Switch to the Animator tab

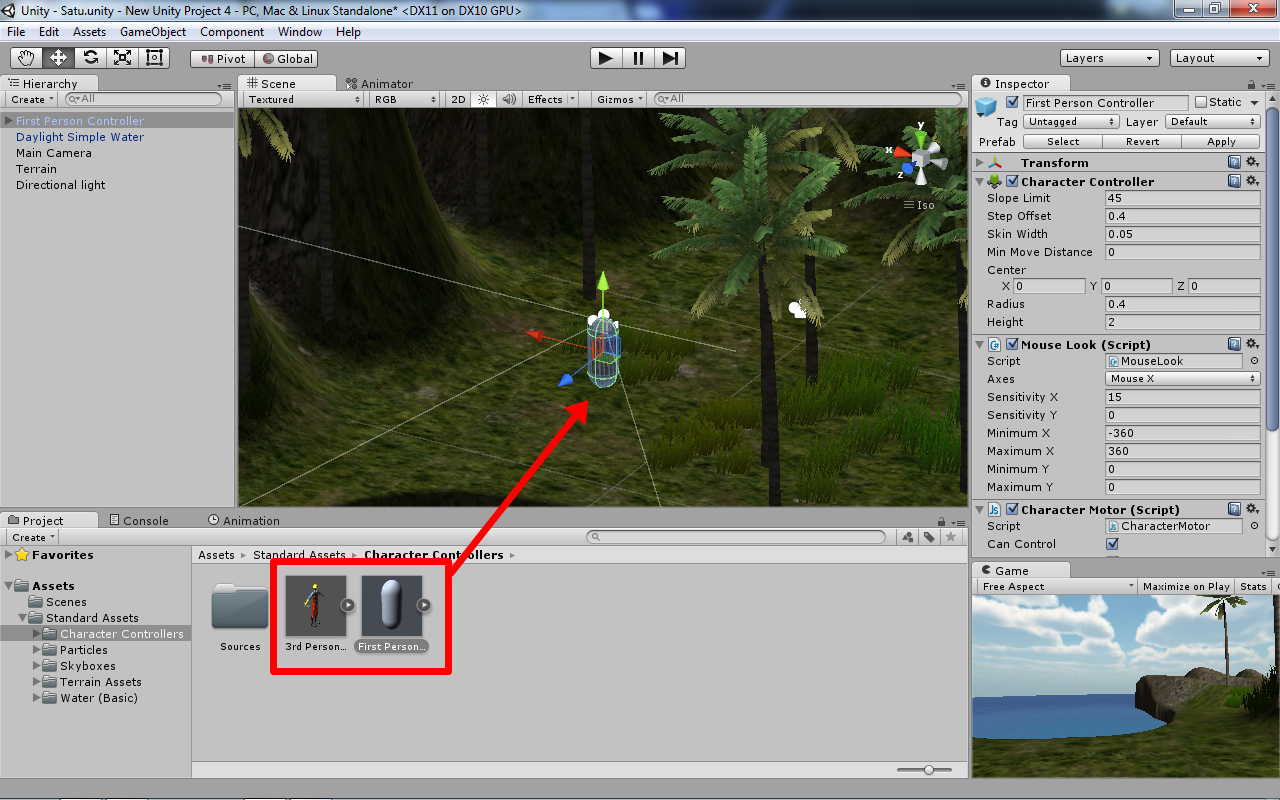tap(379, 84)
